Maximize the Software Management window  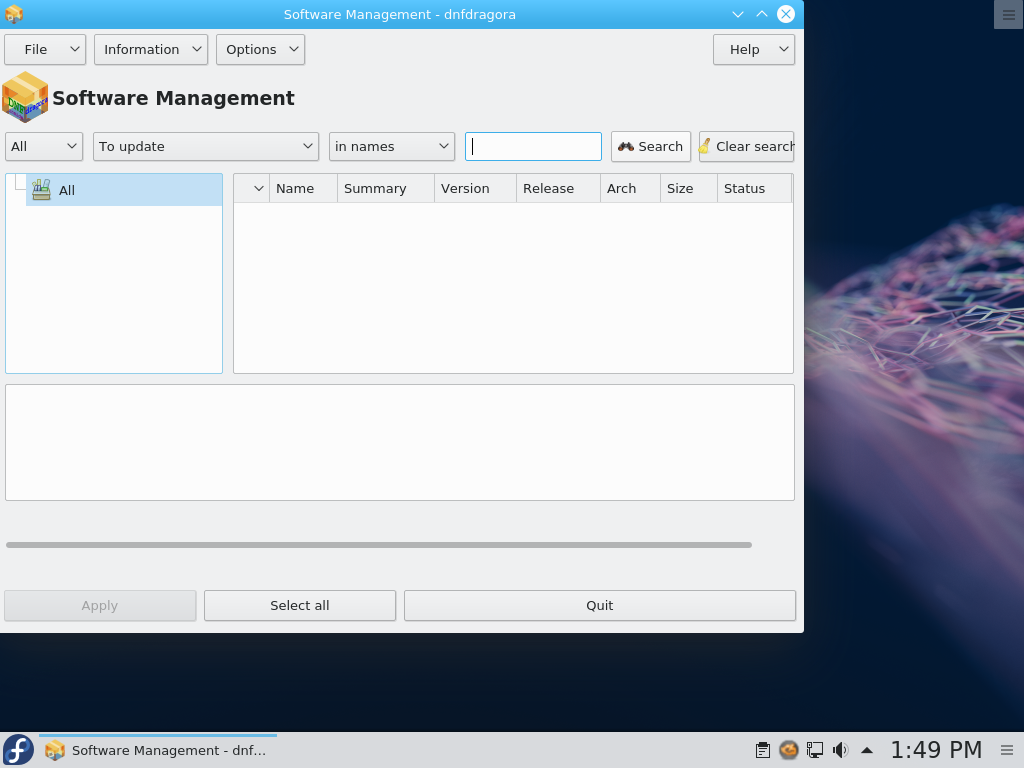[x=761, y=14]
